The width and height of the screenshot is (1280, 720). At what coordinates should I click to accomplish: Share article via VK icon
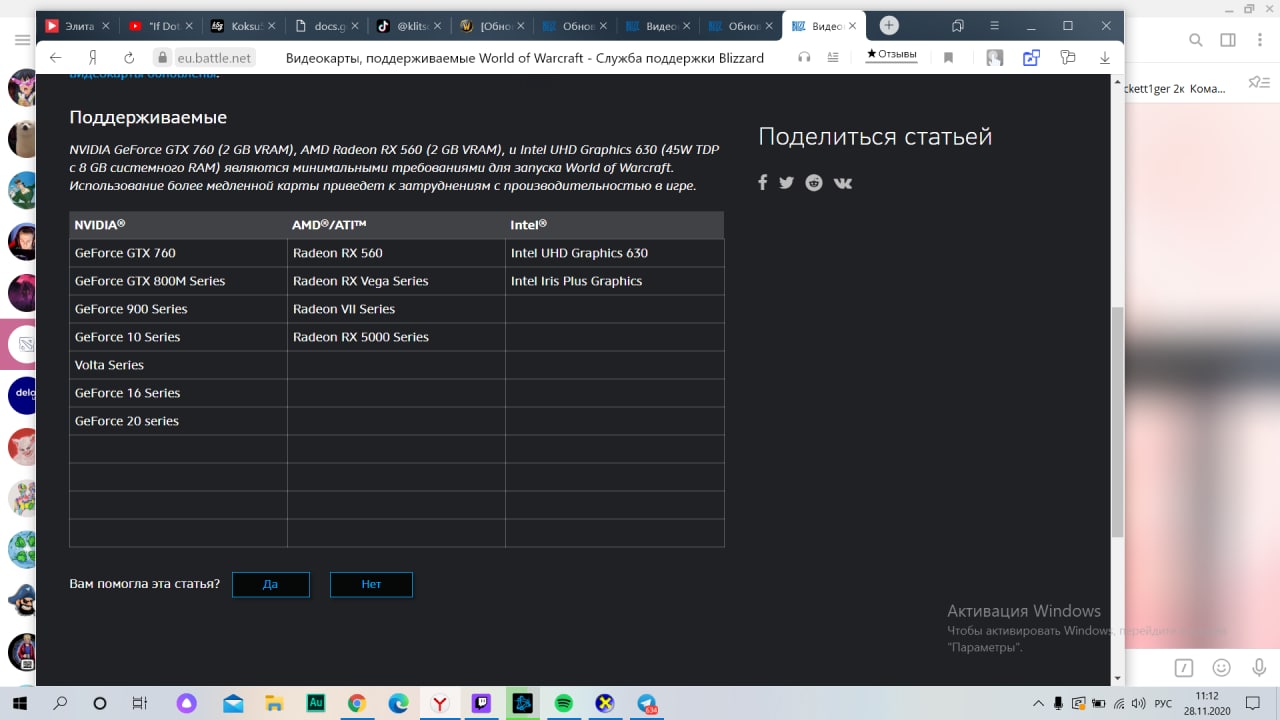point(843,182)
